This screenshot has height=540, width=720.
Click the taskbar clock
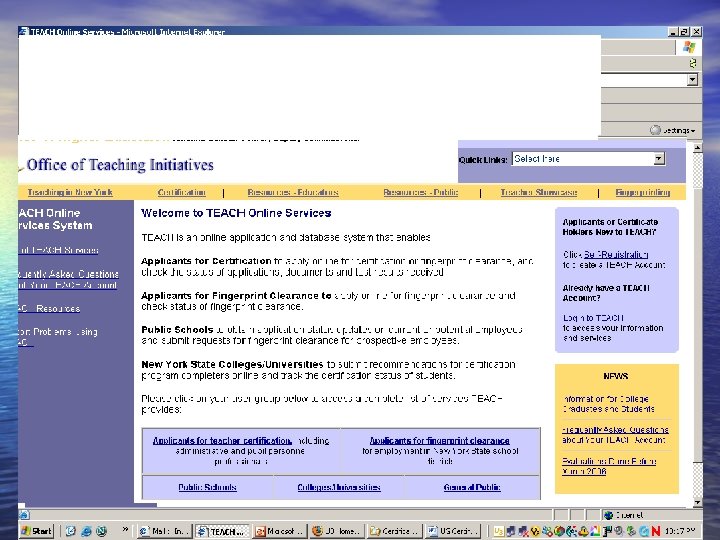click(680, 531)
